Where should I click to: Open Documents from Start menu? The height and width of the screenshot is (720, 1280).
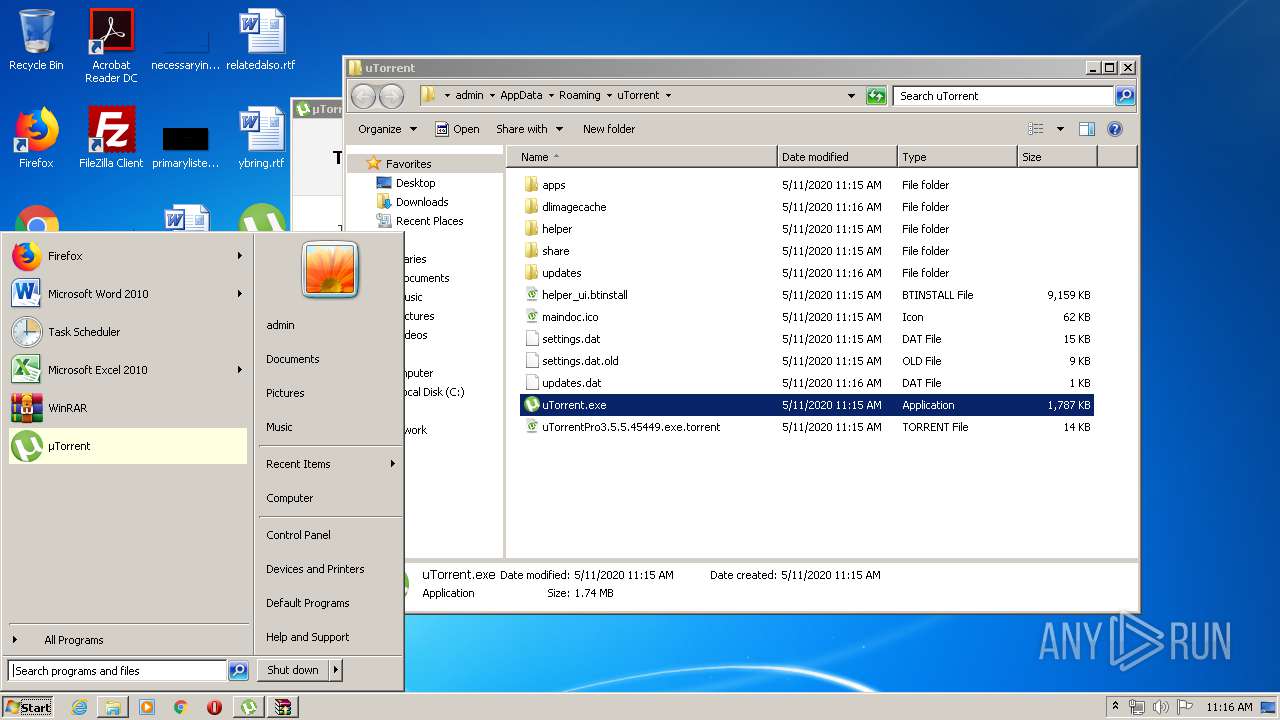coord(293,359)
